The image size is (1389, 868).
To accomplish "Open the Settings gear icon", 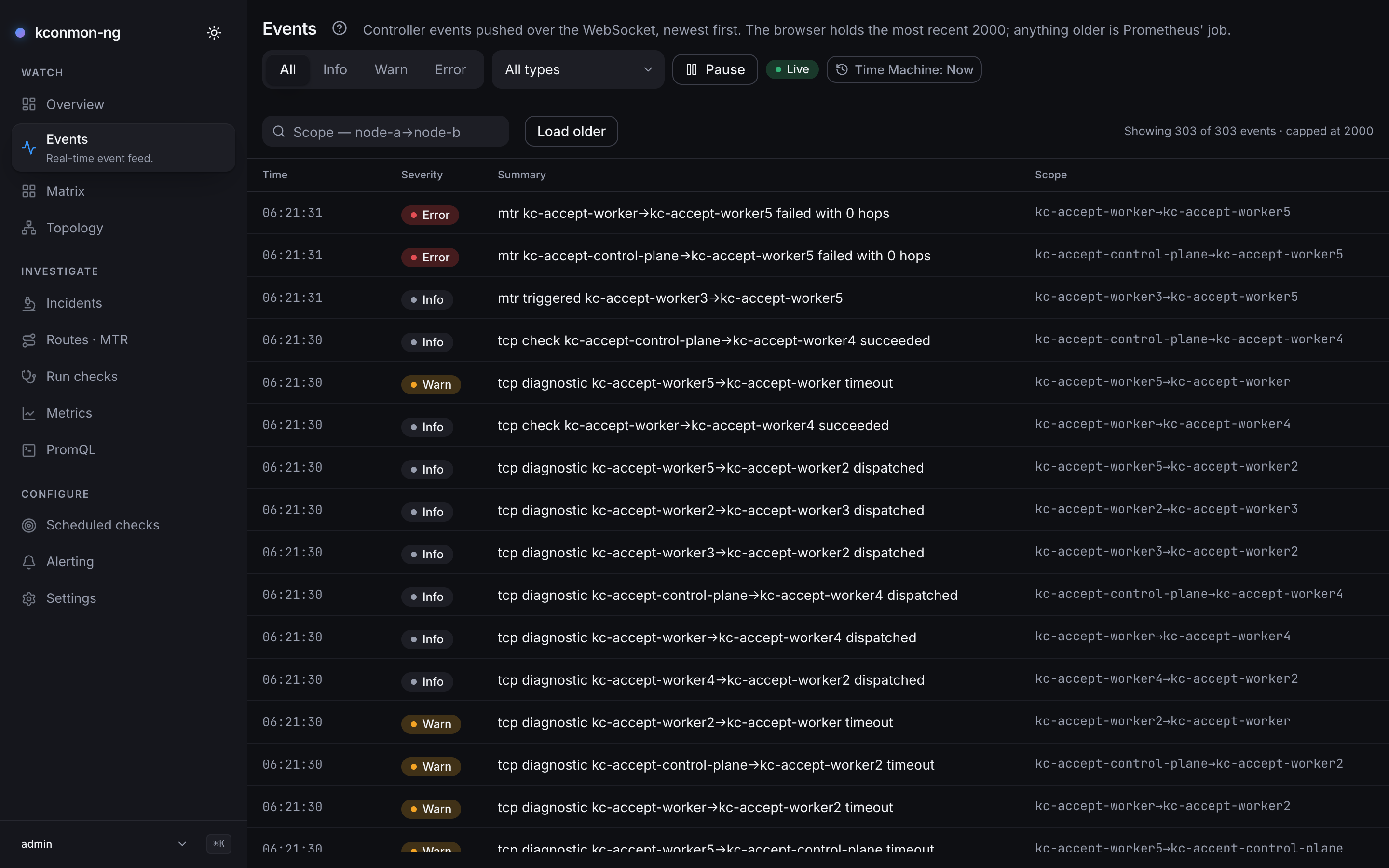I will pos(29,599).
